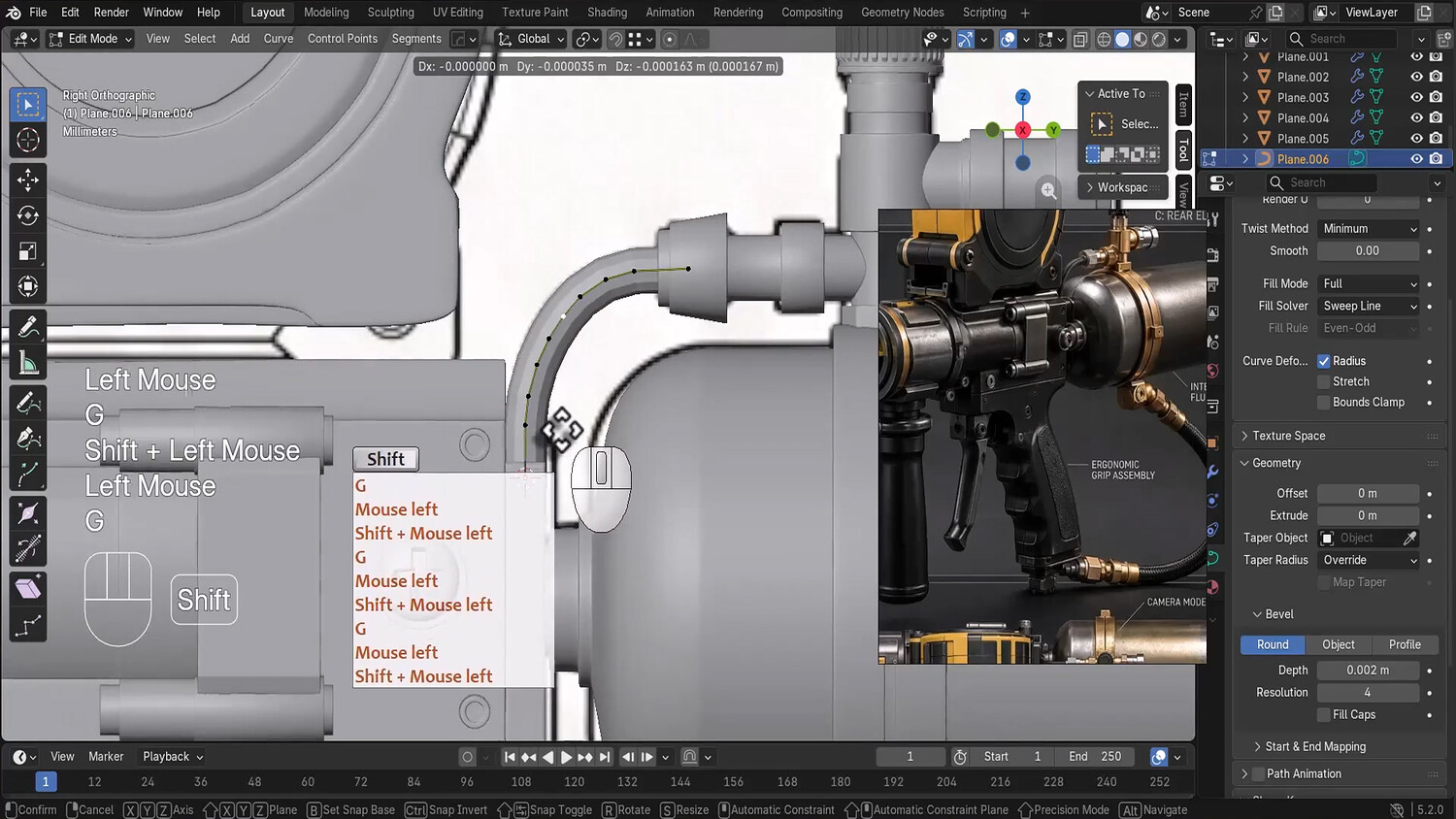The height and width of the screenshot is (819, 1456).
Task: Open the Curve menu
Action: [279, 39]
